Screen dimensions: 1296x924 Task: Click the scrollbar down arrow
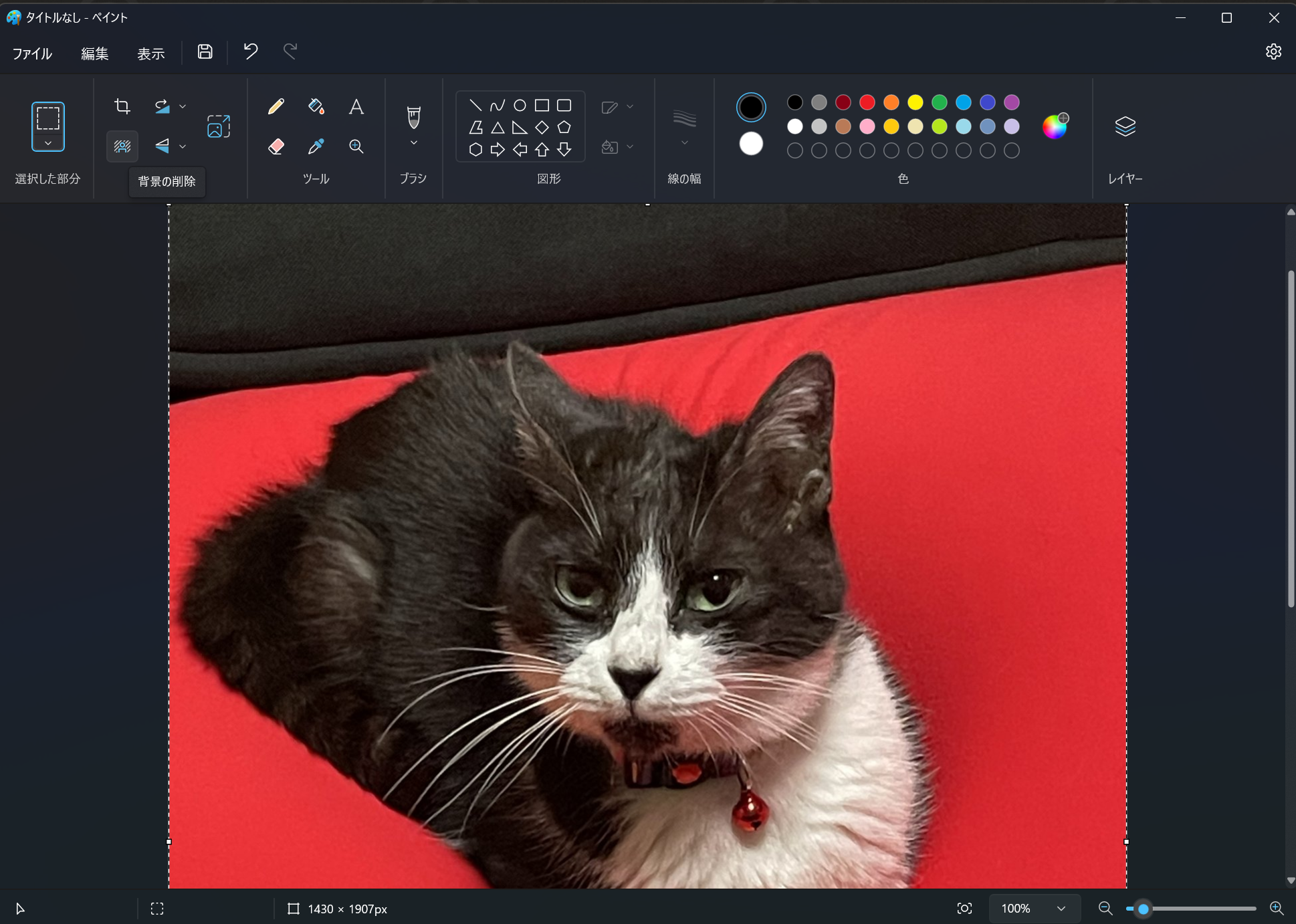1291,881
